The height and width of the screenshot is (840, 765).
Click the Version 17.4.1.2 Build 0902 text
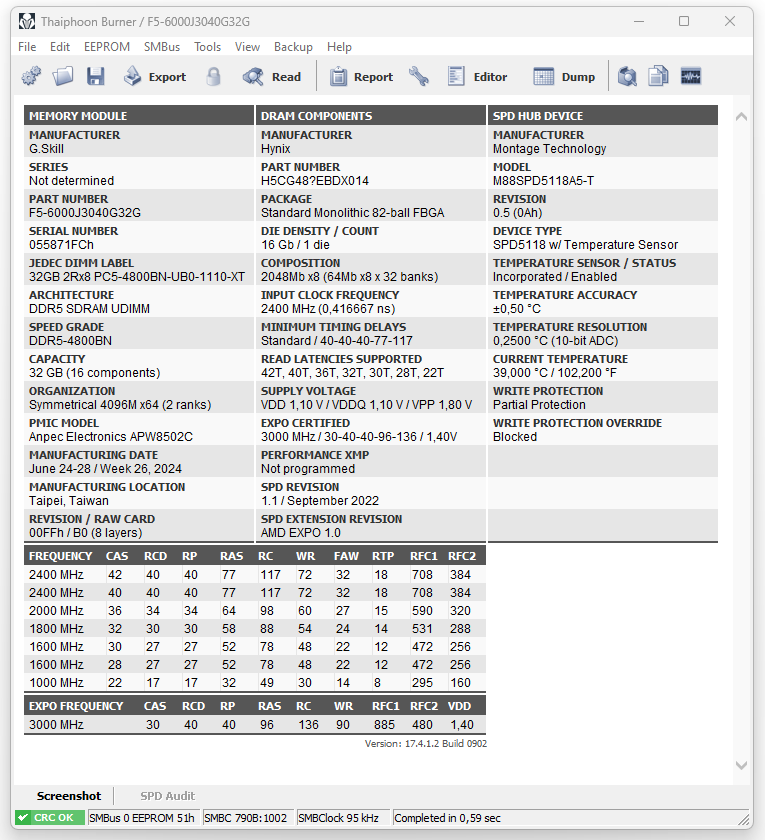pyautogui.click(x=425, y=744)
